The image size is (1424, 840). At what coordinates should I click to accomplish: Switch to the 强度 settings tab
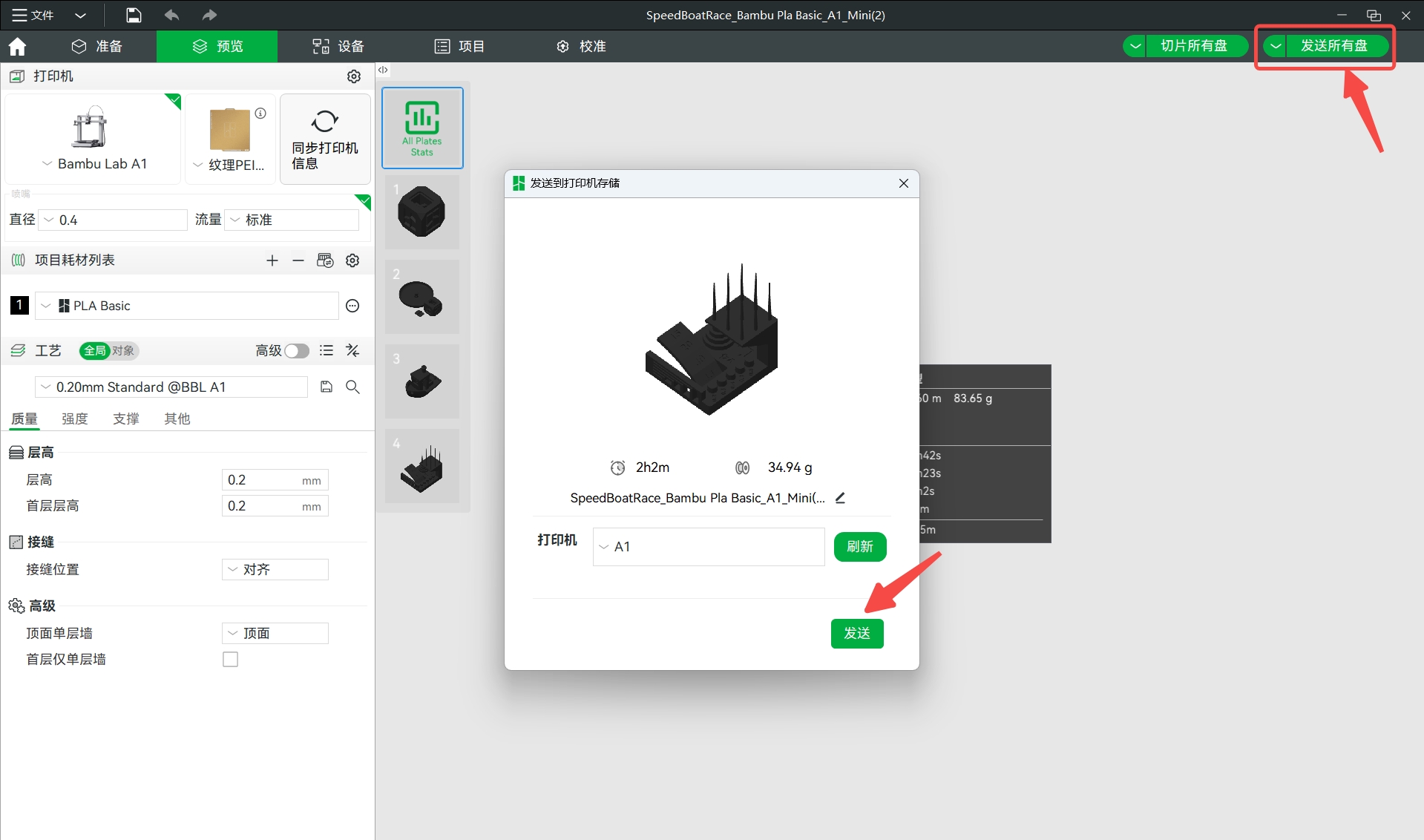(x=75, y=419)
